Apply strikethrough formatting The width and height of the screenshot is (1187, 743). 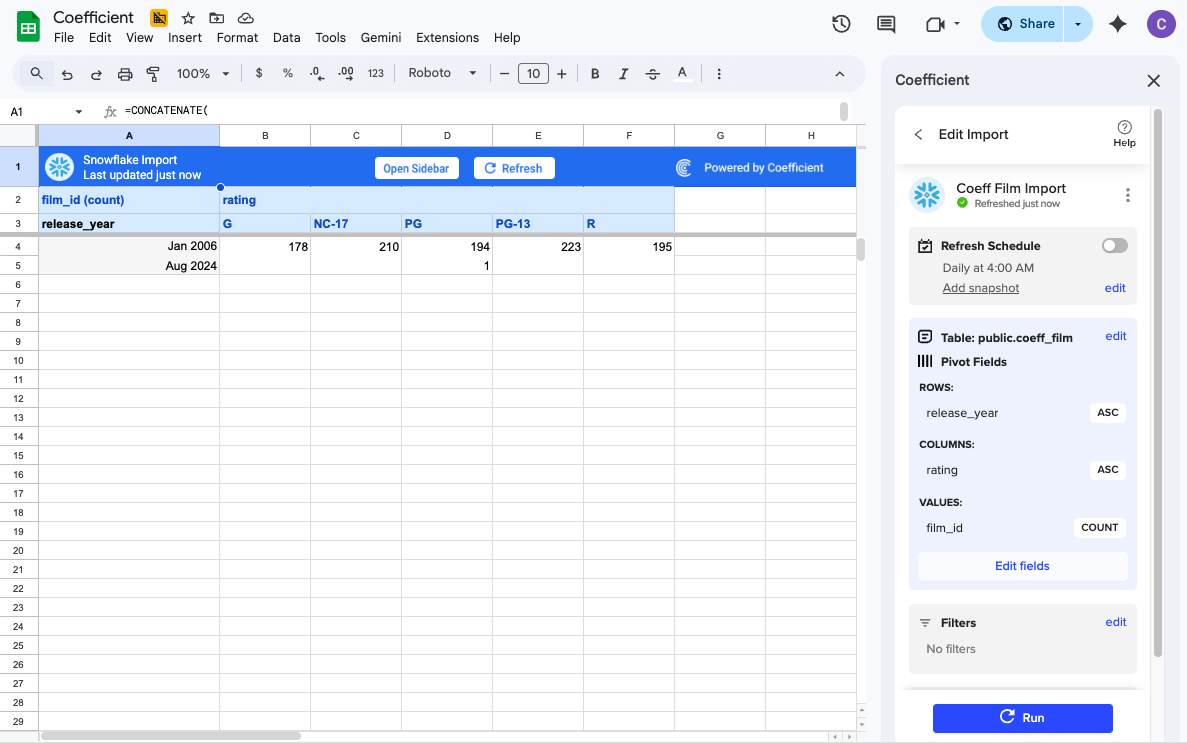653,74
